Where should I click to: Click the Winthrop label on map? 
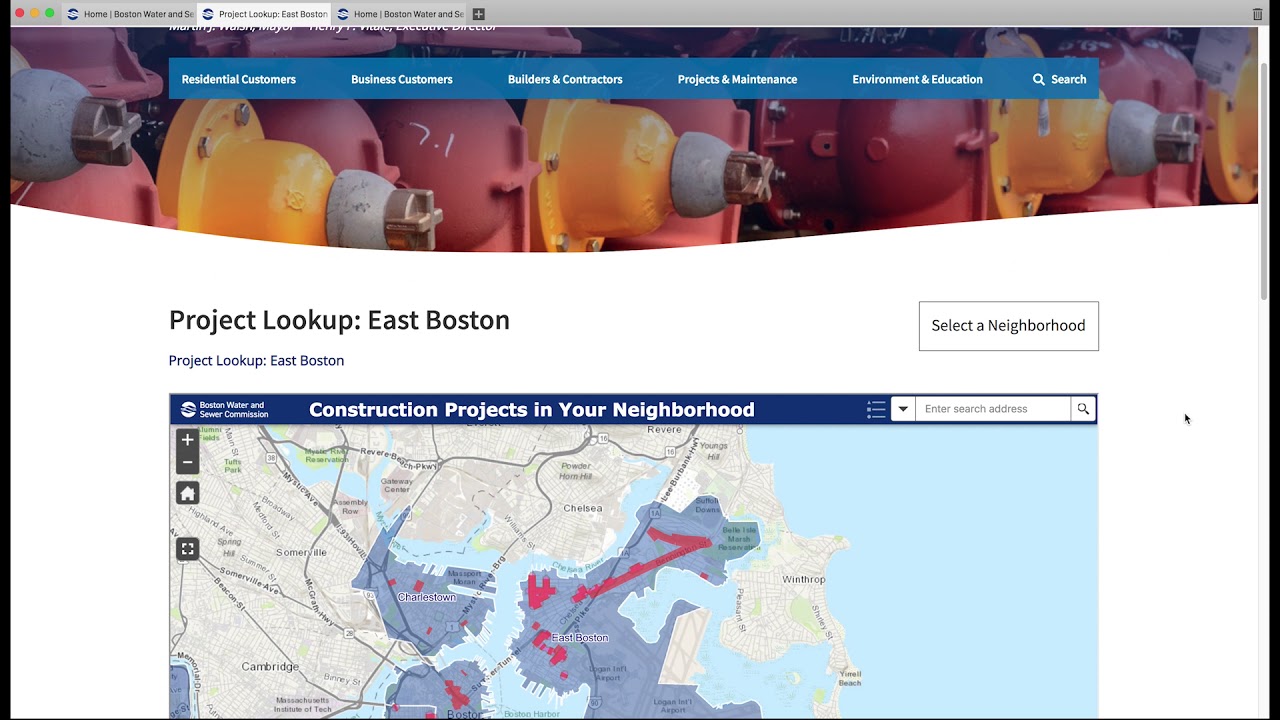[804, 579]
